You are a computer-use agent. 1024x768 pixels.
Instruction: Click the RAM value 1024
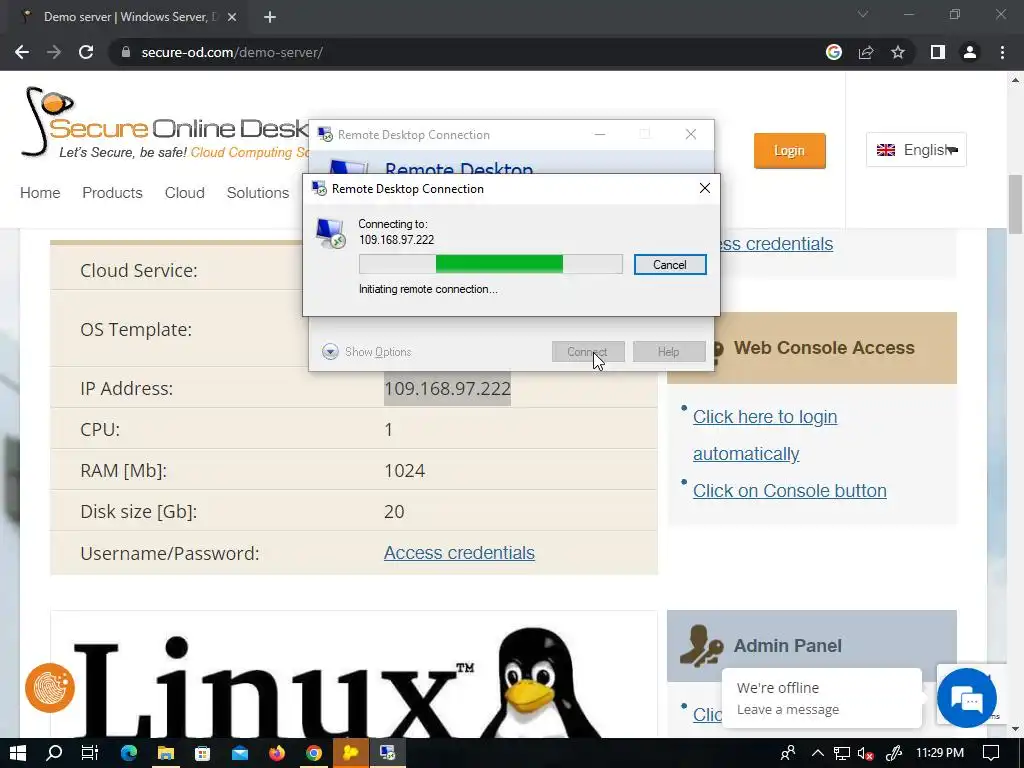(404, 470)
